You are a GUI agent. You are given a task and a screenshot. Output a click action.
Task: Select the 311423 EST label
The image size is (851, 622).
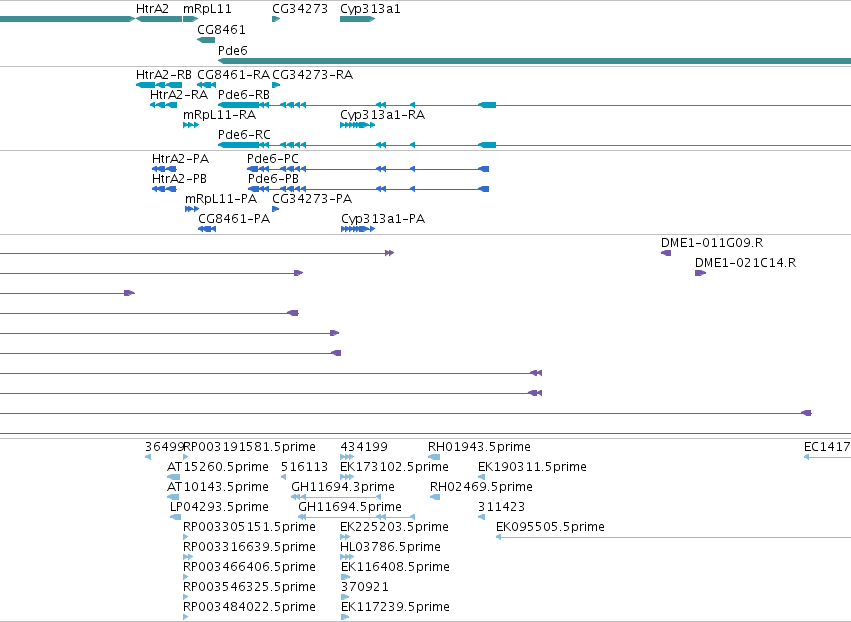pyautogui.click(x=501, y=507)
